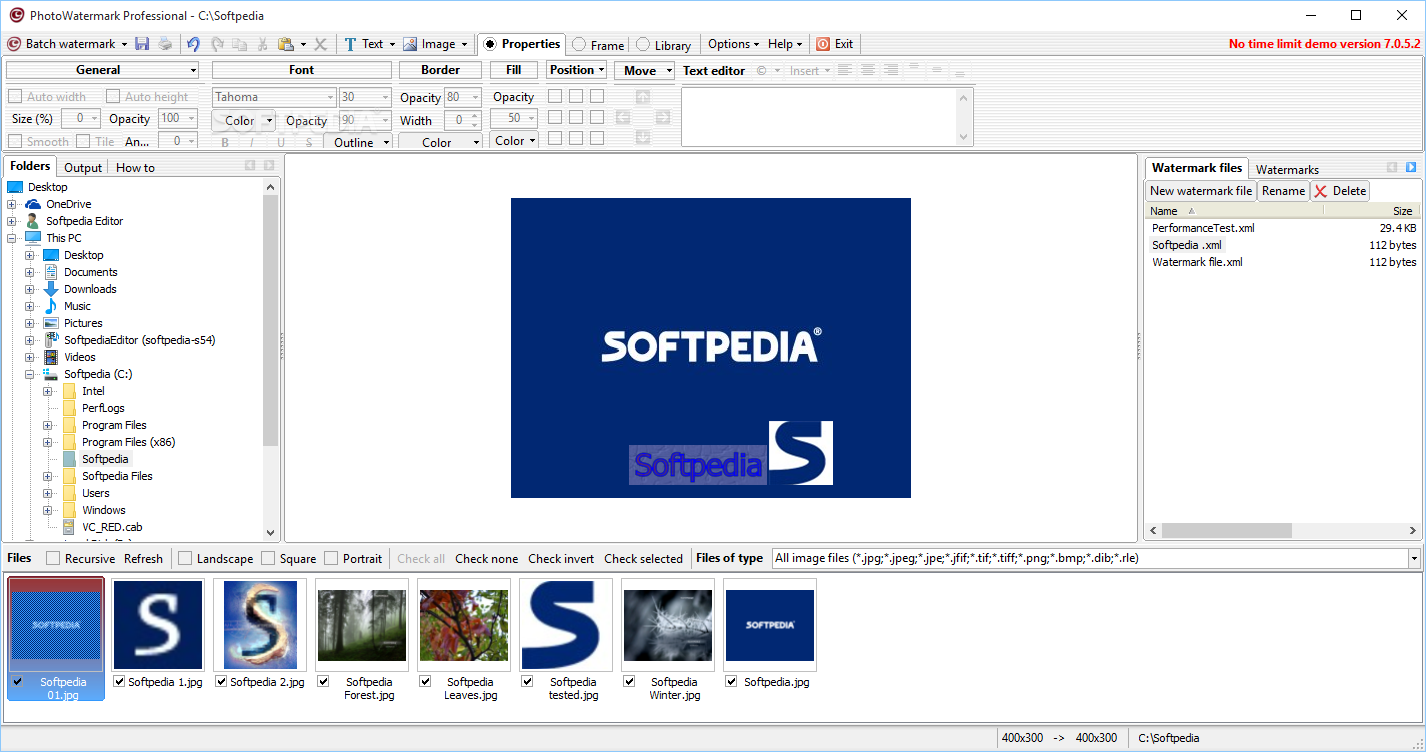Toggle the Auto width checkbox

coord(15,96)
